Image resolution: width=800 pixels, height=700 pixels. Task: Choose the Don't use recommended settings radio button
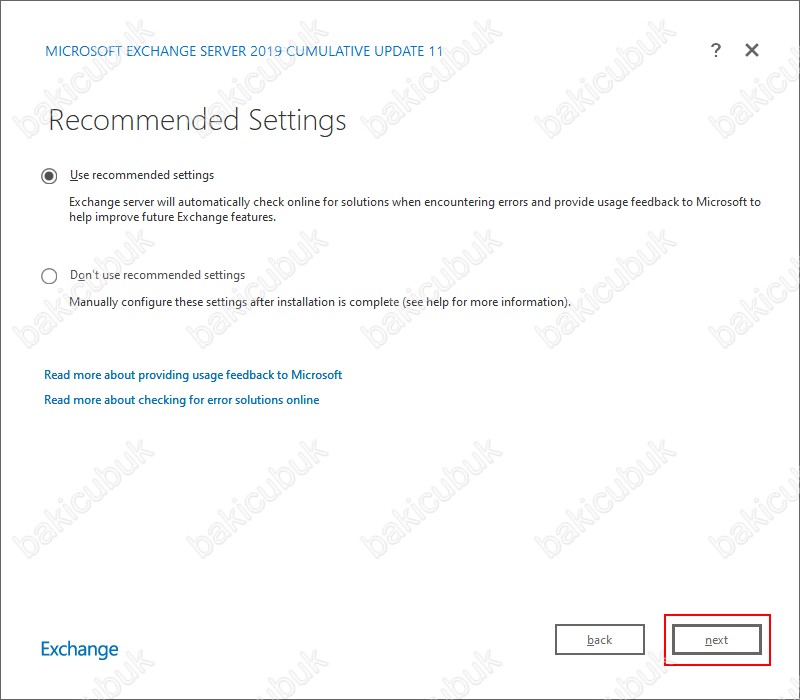click(x=49, y=276)
